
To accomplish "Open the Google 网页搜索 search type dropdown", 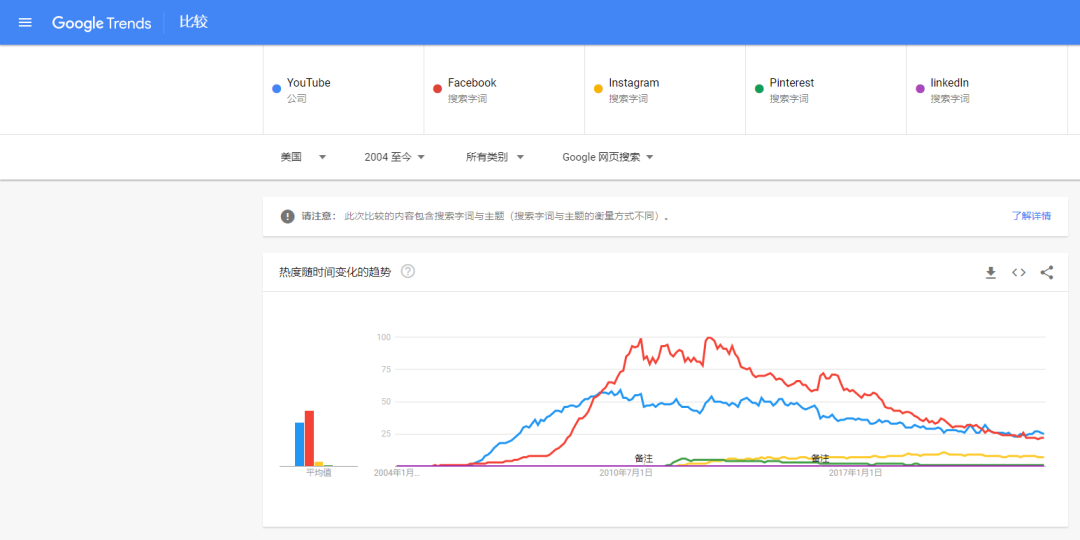I will (x=608, y=157).
